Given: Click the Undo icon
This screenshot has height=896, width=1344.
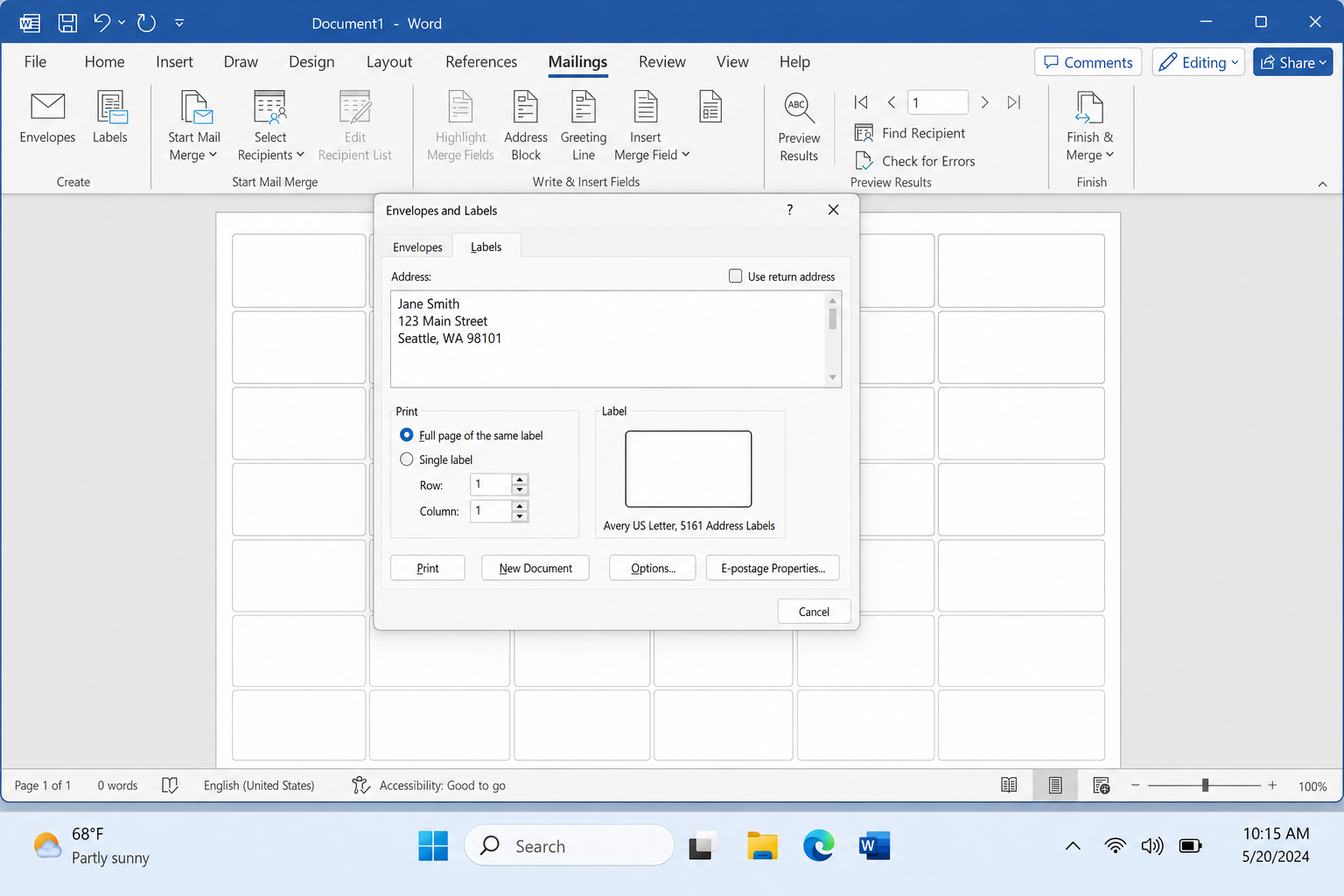Looking at the screenshot, I should (x=101, y=23).
